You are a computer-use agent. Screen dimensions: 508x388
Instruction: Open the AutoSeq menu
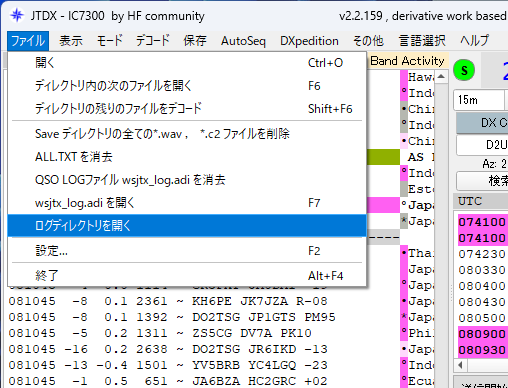(x=243, y=41)
